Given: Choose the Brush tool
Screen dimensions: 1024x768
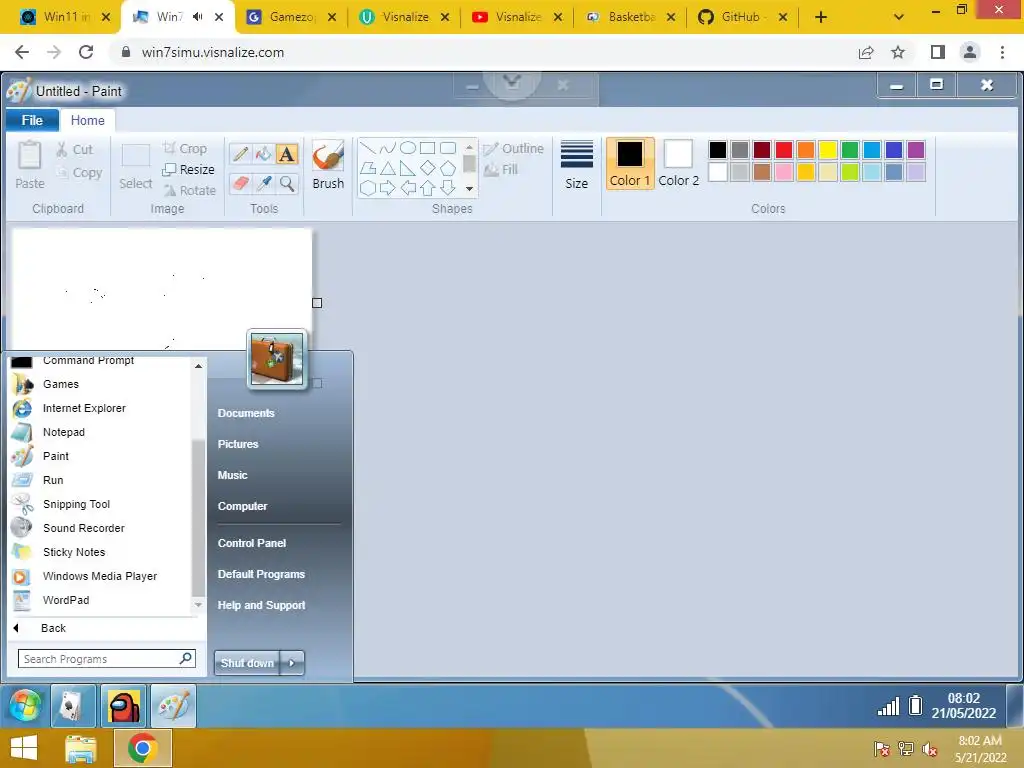Looking at the screenshot, I should [x=328, y=166].
